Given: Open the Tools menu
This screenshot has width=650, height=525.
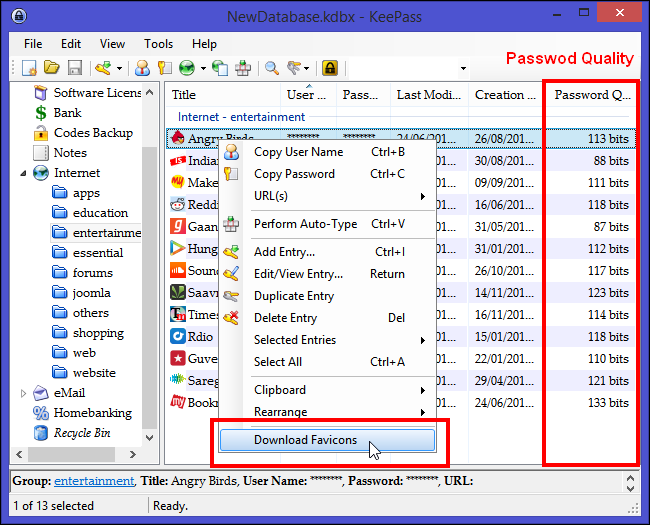Looking at the screenshot, I should click(158, 44).
